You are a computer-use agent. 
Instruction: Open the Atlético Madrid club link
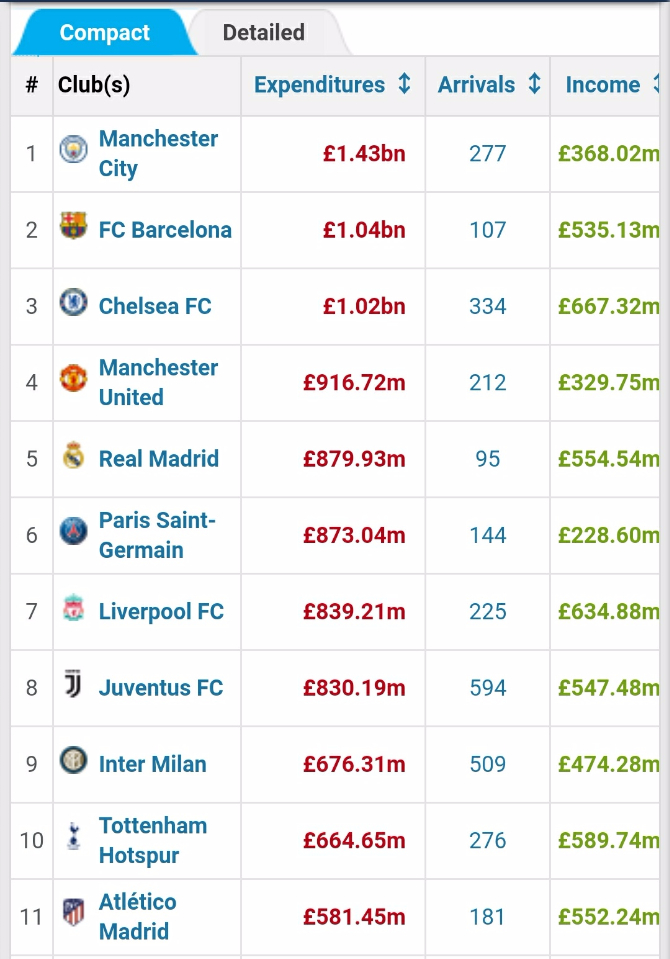(137, 916)
